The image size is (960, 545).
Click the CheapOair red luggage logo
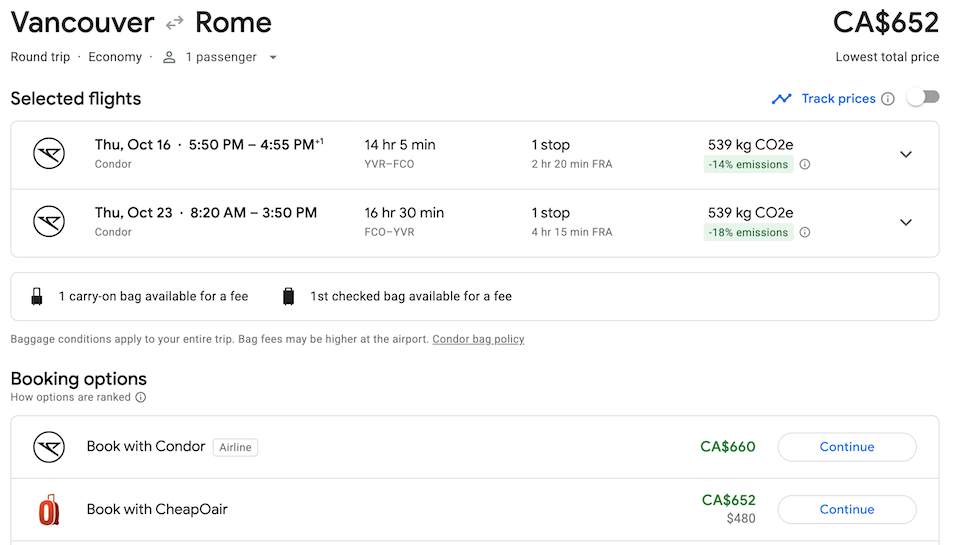[49, 509]
